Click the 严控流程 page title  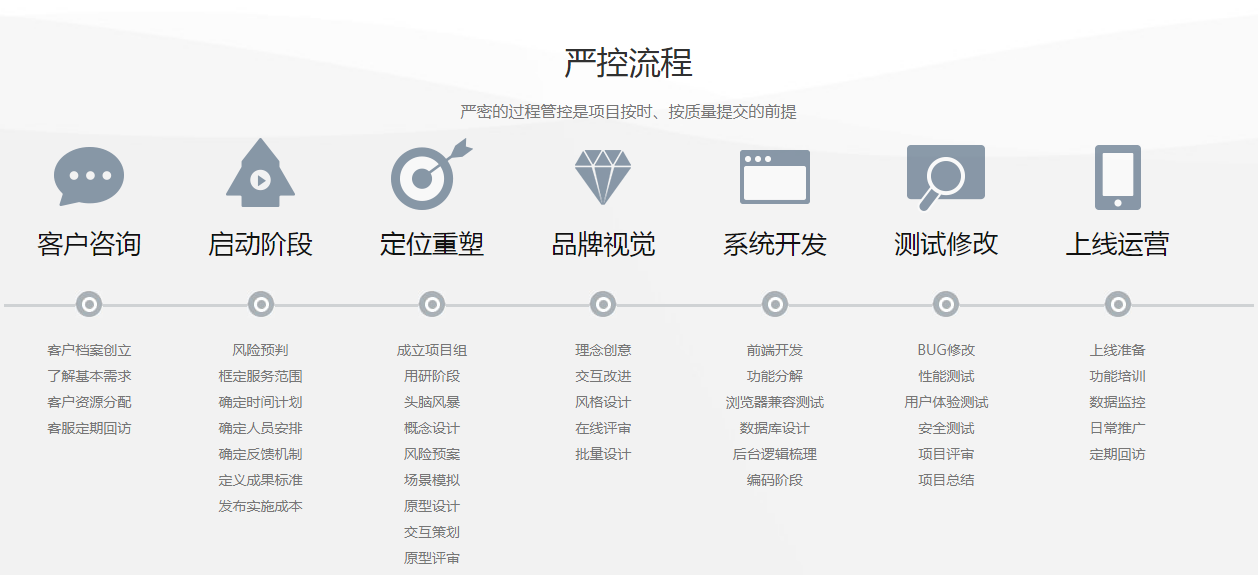click(628, 63)
